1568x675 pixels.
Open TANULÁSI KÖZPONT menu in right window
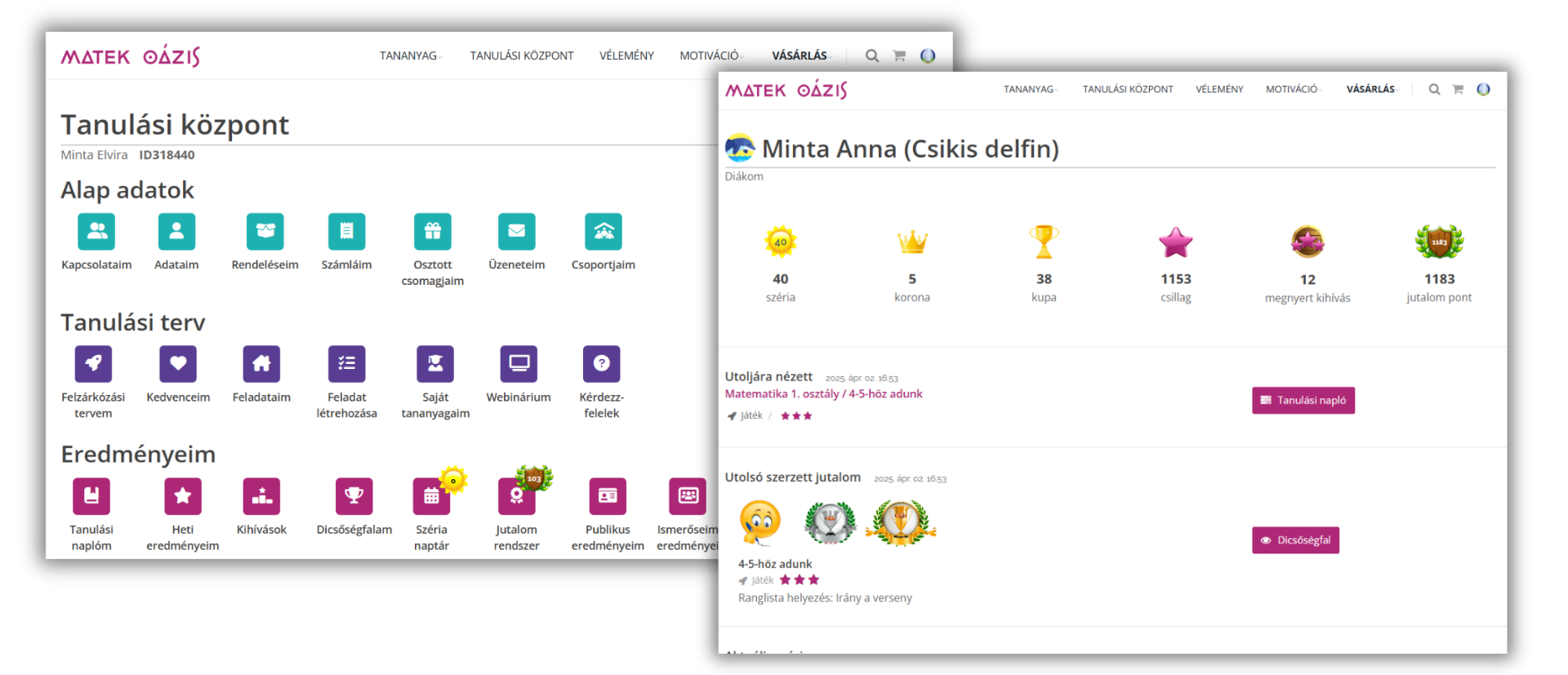[x=1127, y=89]
